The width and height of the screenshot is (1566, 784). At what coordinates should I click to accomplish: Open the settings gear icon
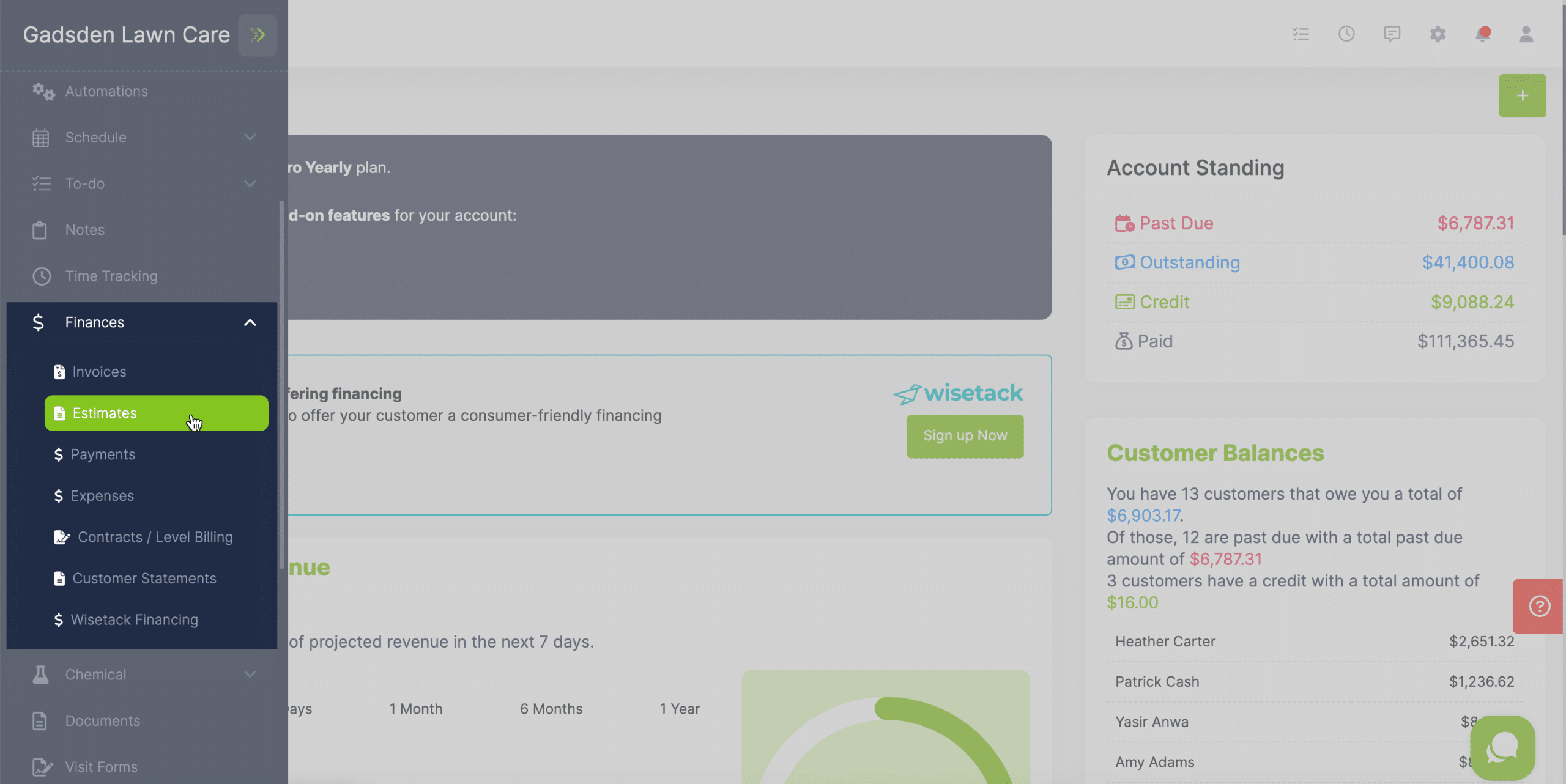tap(1438, 34)
